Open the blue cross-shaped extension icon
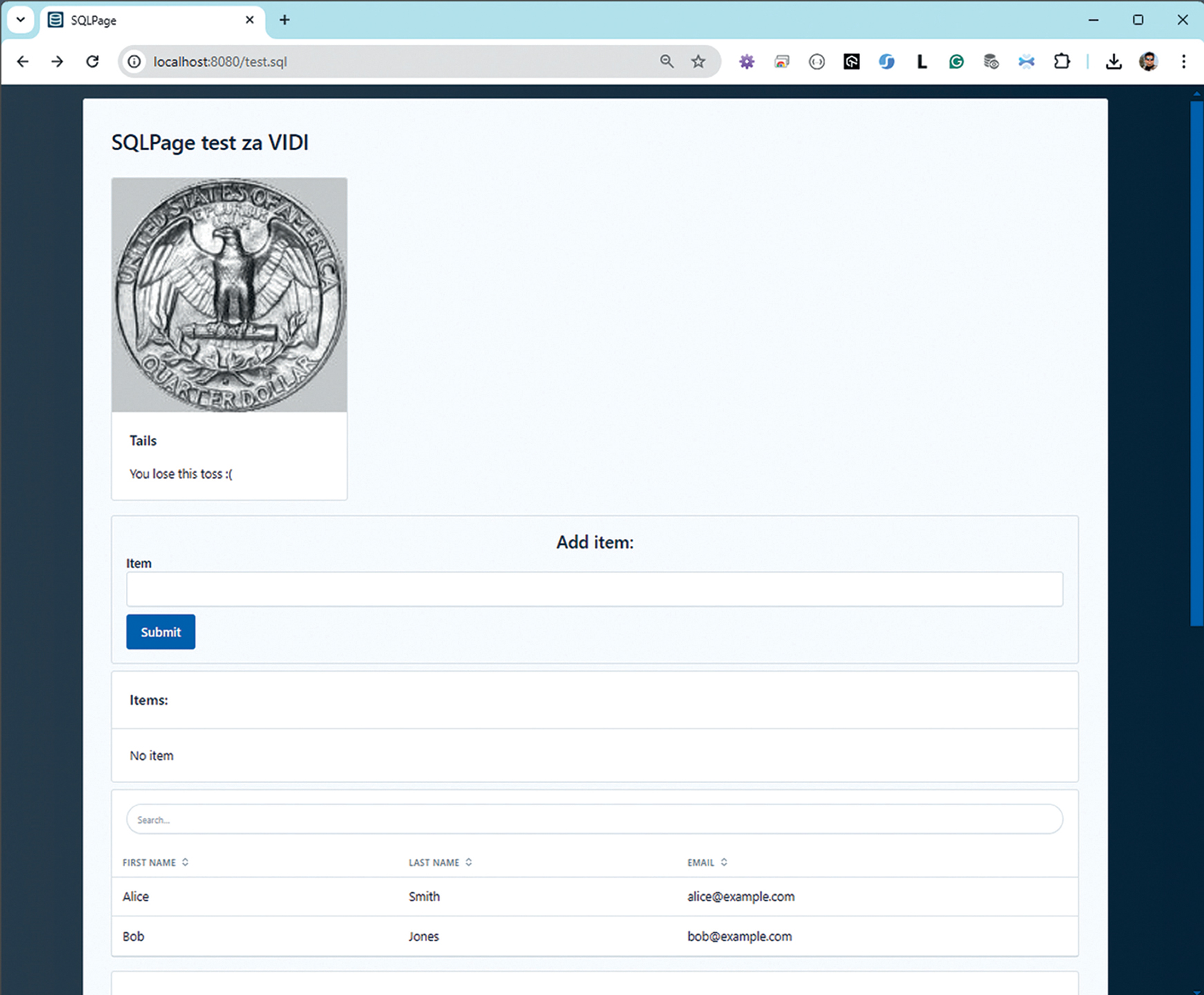This screenshot has height=995, width=1204. pyautogui.click(x=1026, y=61)
